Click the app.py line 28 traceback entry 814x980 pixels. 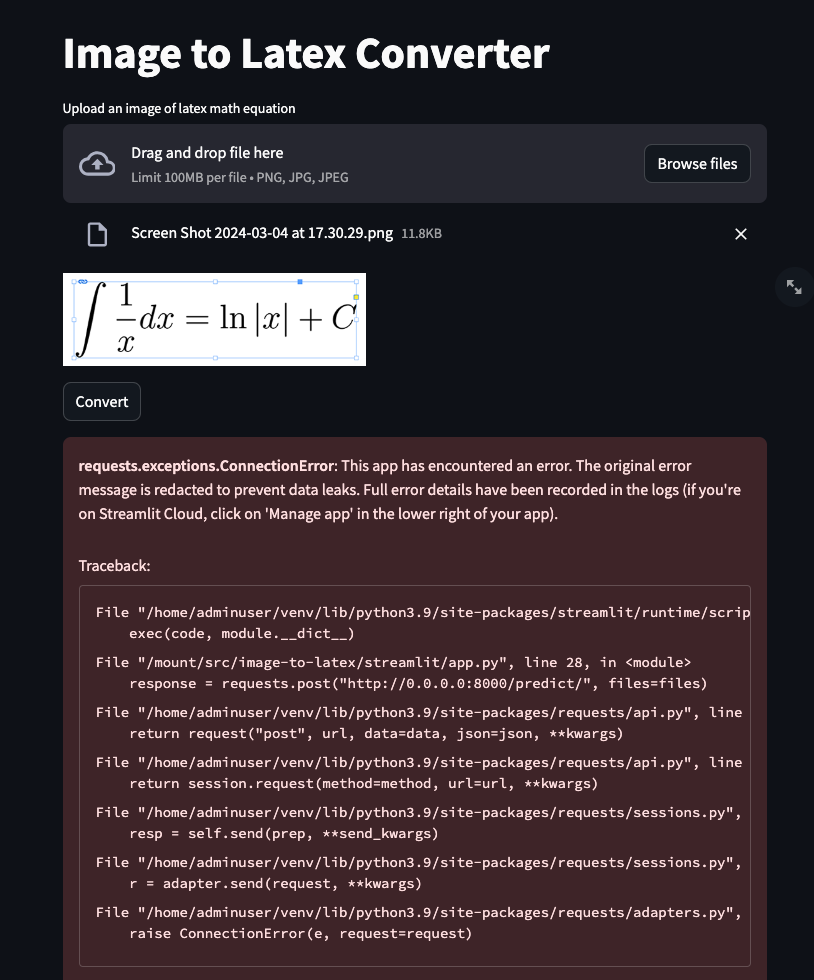coord(393,662)
